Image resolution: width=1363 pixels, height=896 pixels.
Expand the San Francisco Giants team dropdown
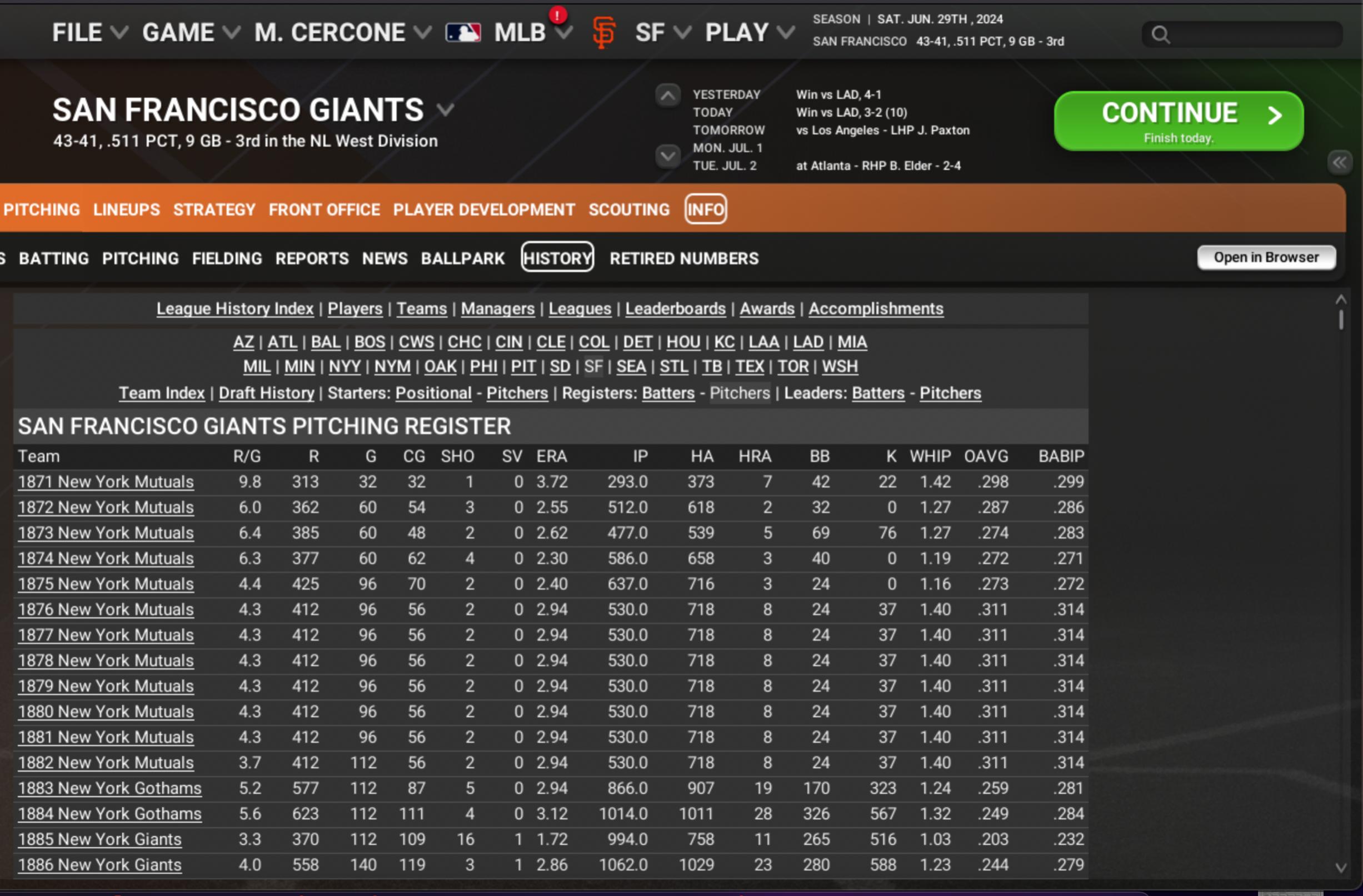[446, 109]
